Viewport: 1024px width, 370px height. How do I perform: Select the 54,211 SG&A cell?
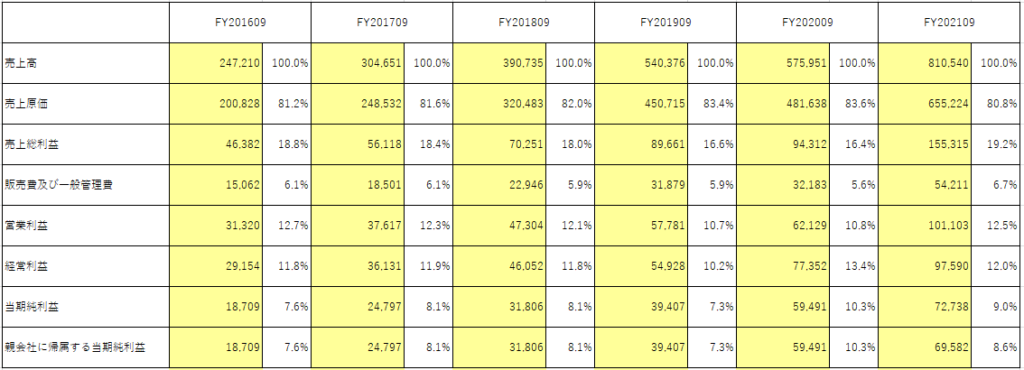pyautogui.click(x=925, y=185)
